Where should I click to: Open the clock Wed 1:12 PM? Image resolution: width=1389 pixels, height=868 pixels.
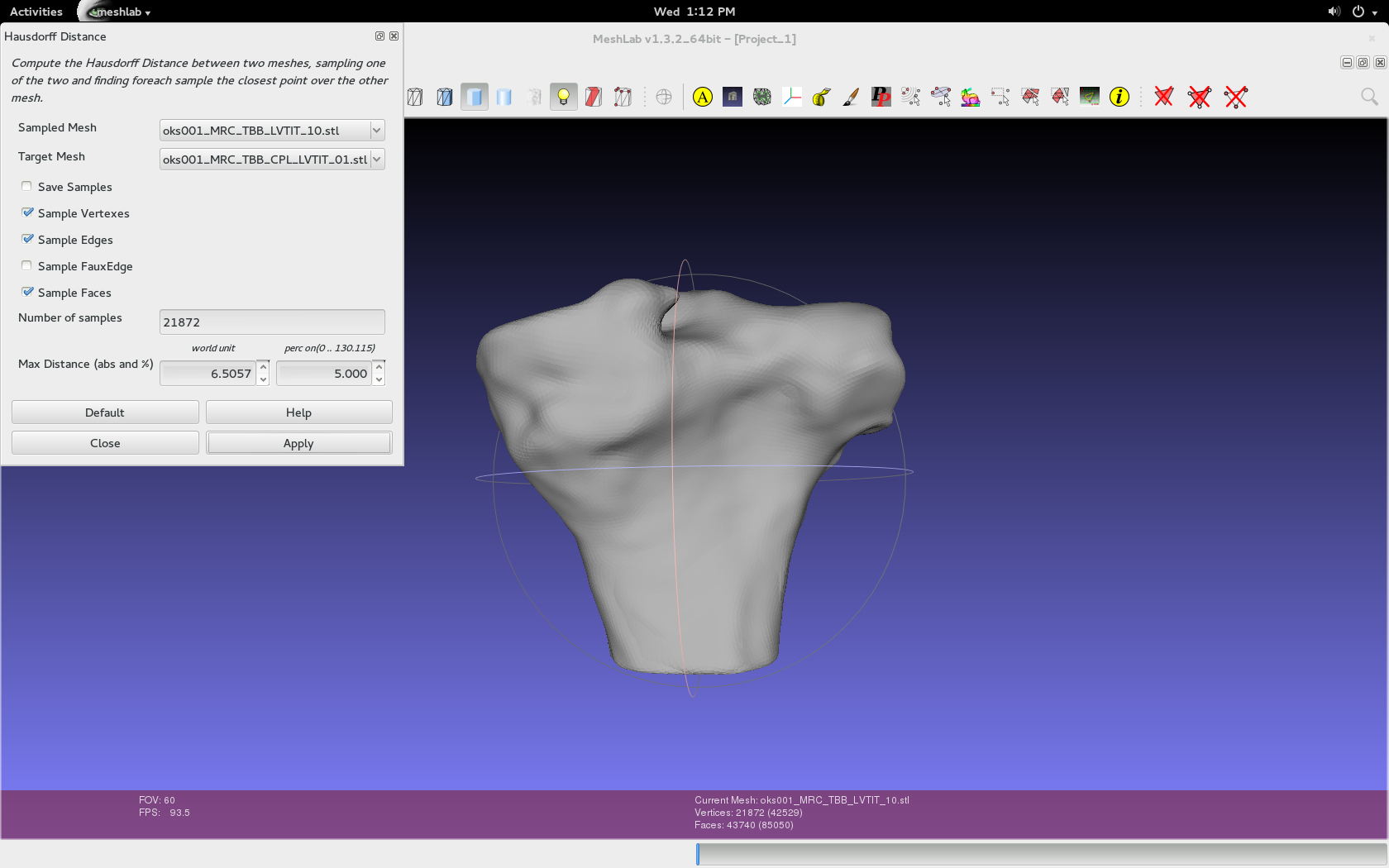tap(694, 12)
